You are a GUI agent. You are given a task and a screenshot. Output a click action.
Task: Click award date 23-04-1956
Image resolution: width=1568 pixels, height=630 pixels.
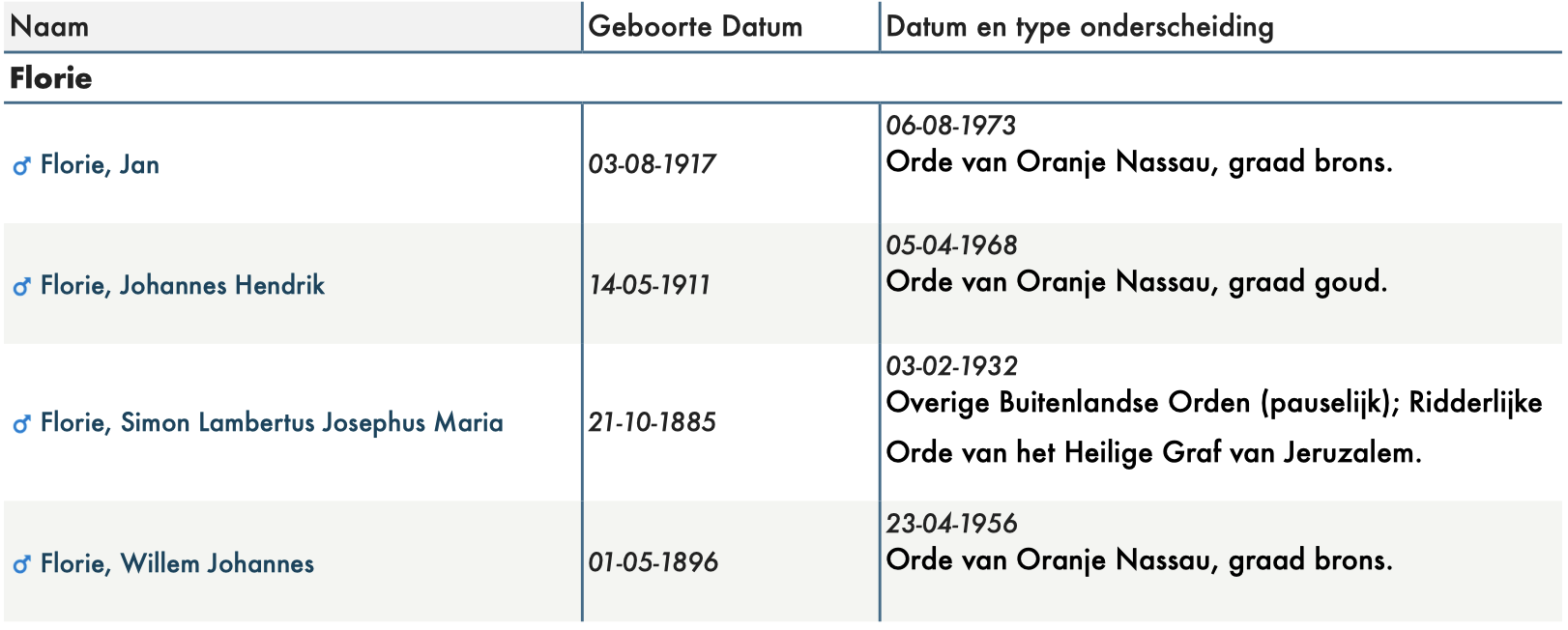click(951, 524)
